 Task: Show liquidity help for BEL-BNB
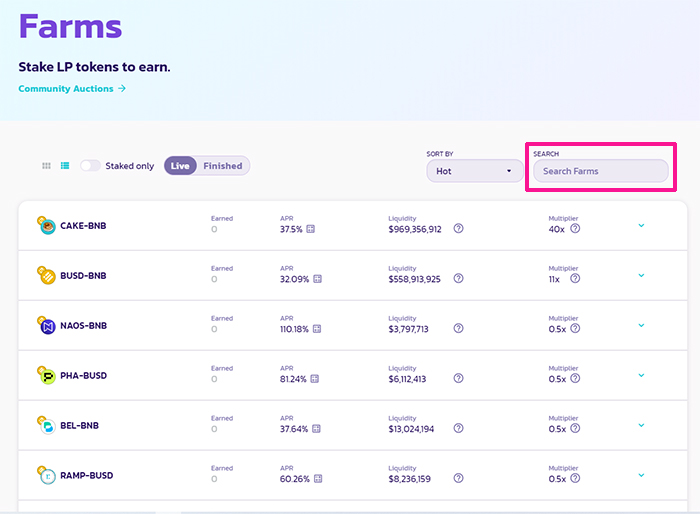click(458, 429)
